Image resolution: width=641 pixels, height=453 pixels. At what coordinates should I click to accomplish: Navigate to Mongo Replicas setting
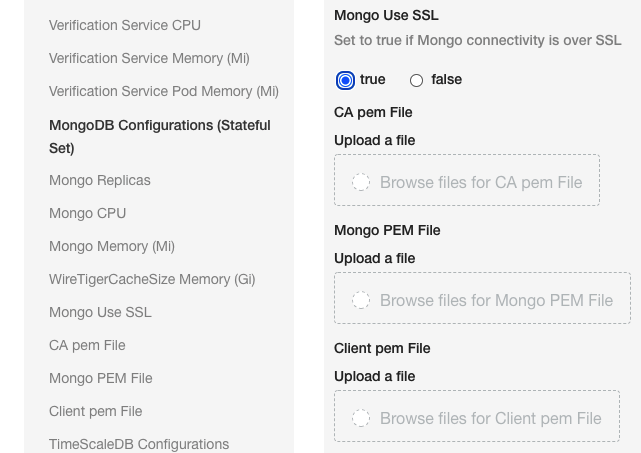point(100,180)
